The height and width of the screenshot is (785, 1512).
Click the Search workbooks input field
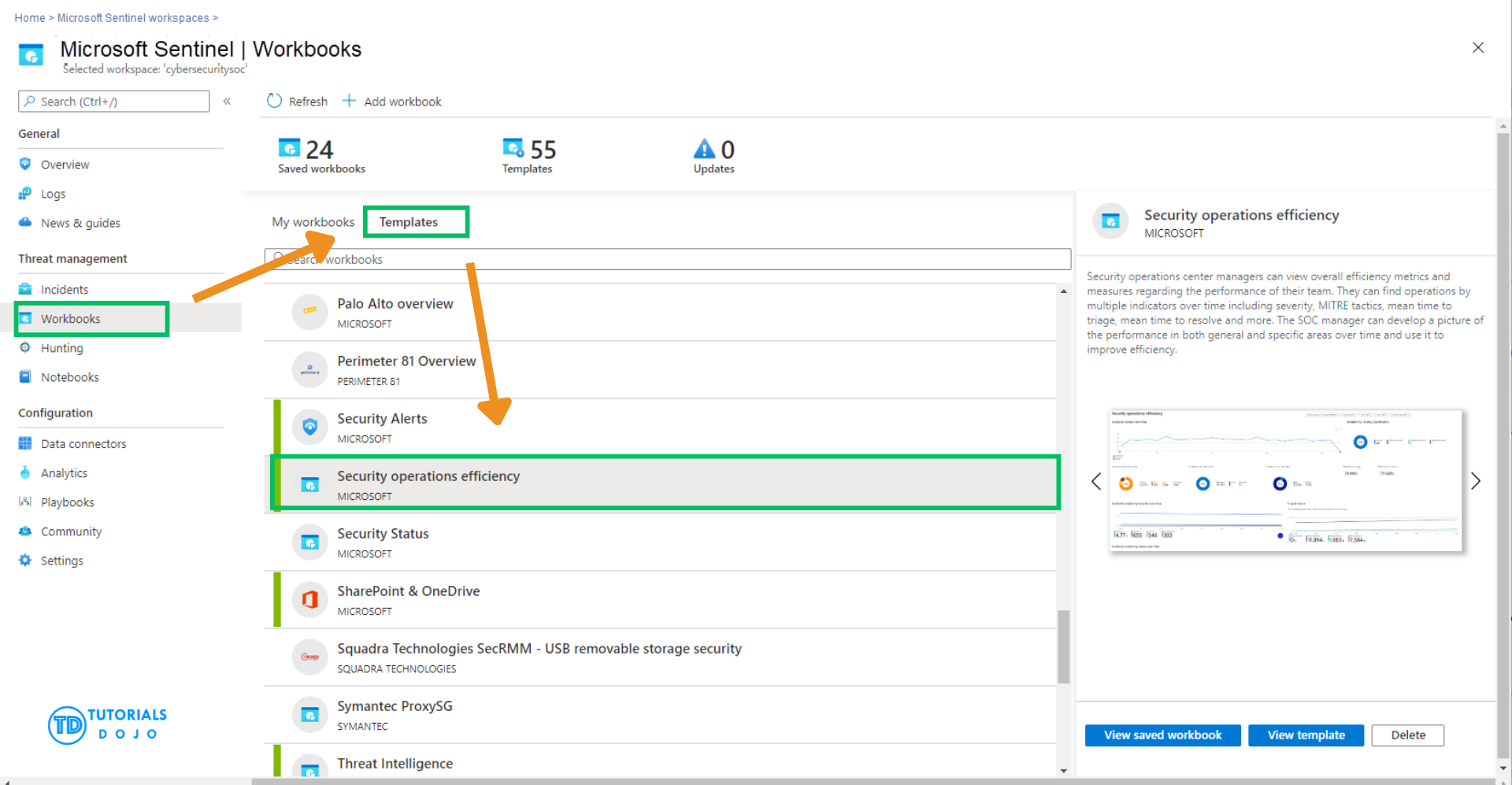tap(668, 259)
